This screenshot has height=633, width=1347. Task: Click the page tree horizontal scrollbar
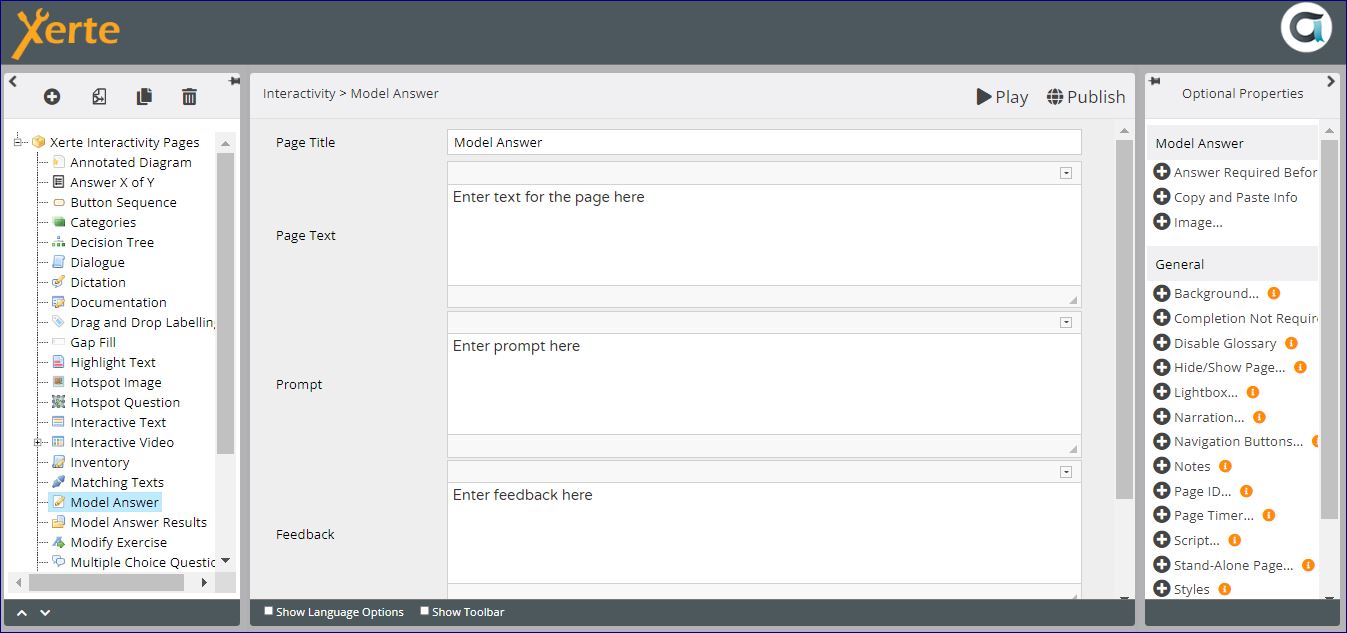coord(110,582)
